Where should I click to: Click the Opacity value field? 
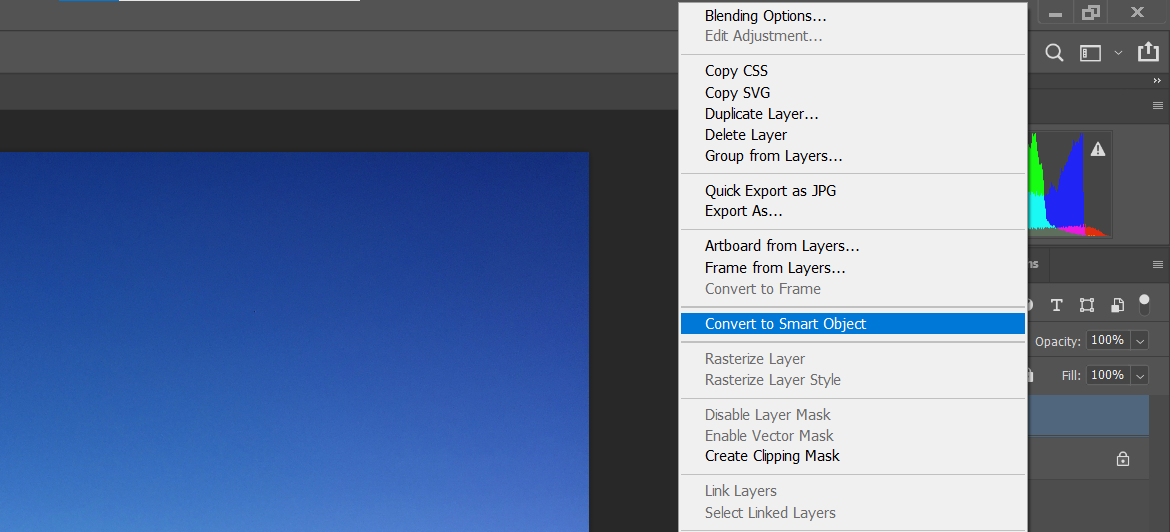pyautogui.click(x=1109, y=340)
